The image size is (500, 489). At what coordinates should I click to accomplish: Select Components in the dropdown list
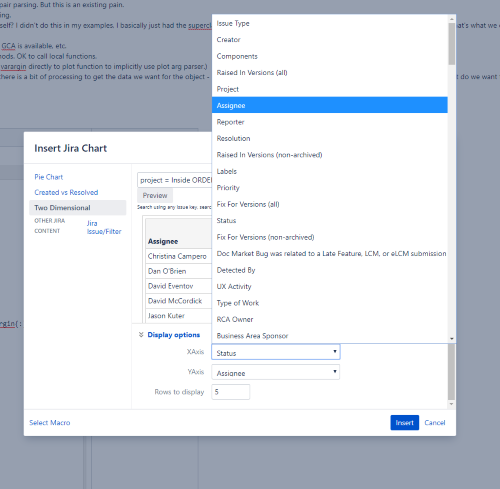330,56
